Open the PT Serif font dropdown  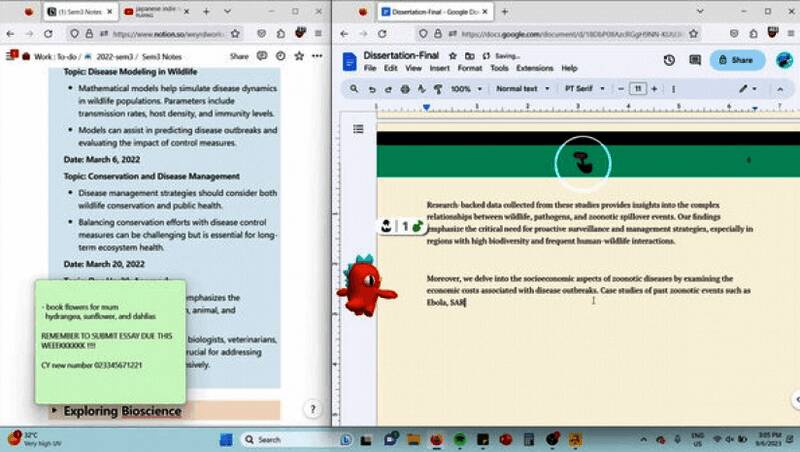(x=584, y=89)
